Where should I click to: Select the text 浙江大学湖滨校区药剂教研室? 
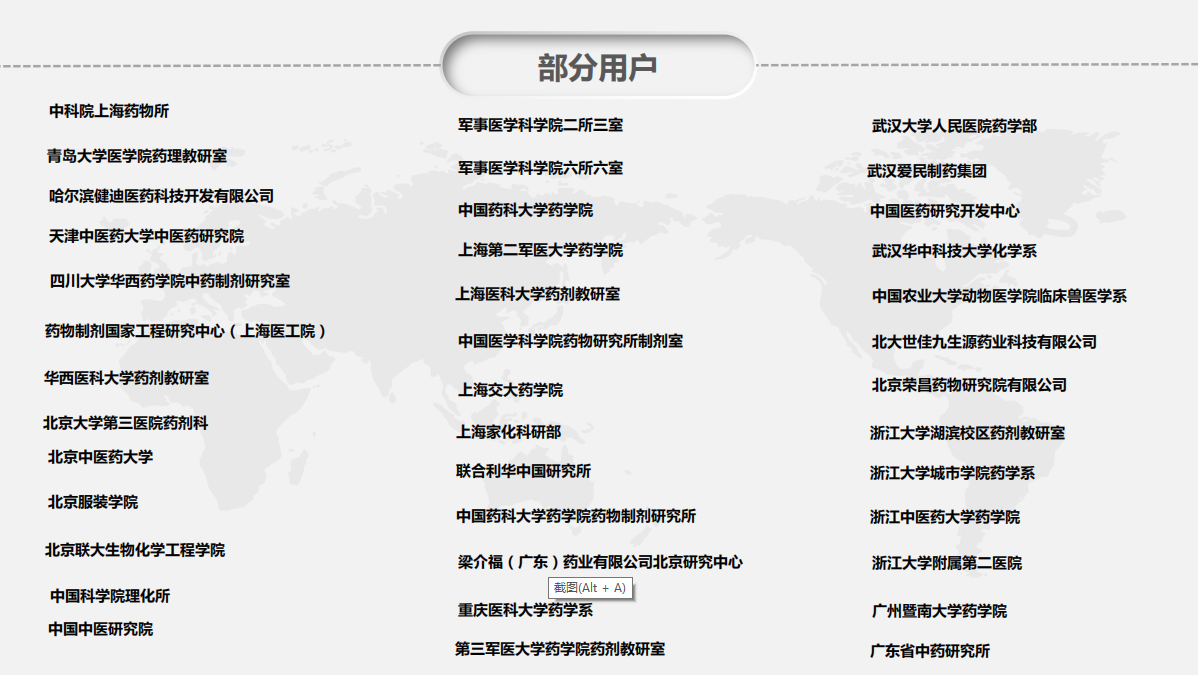click(x=967, y=433)
